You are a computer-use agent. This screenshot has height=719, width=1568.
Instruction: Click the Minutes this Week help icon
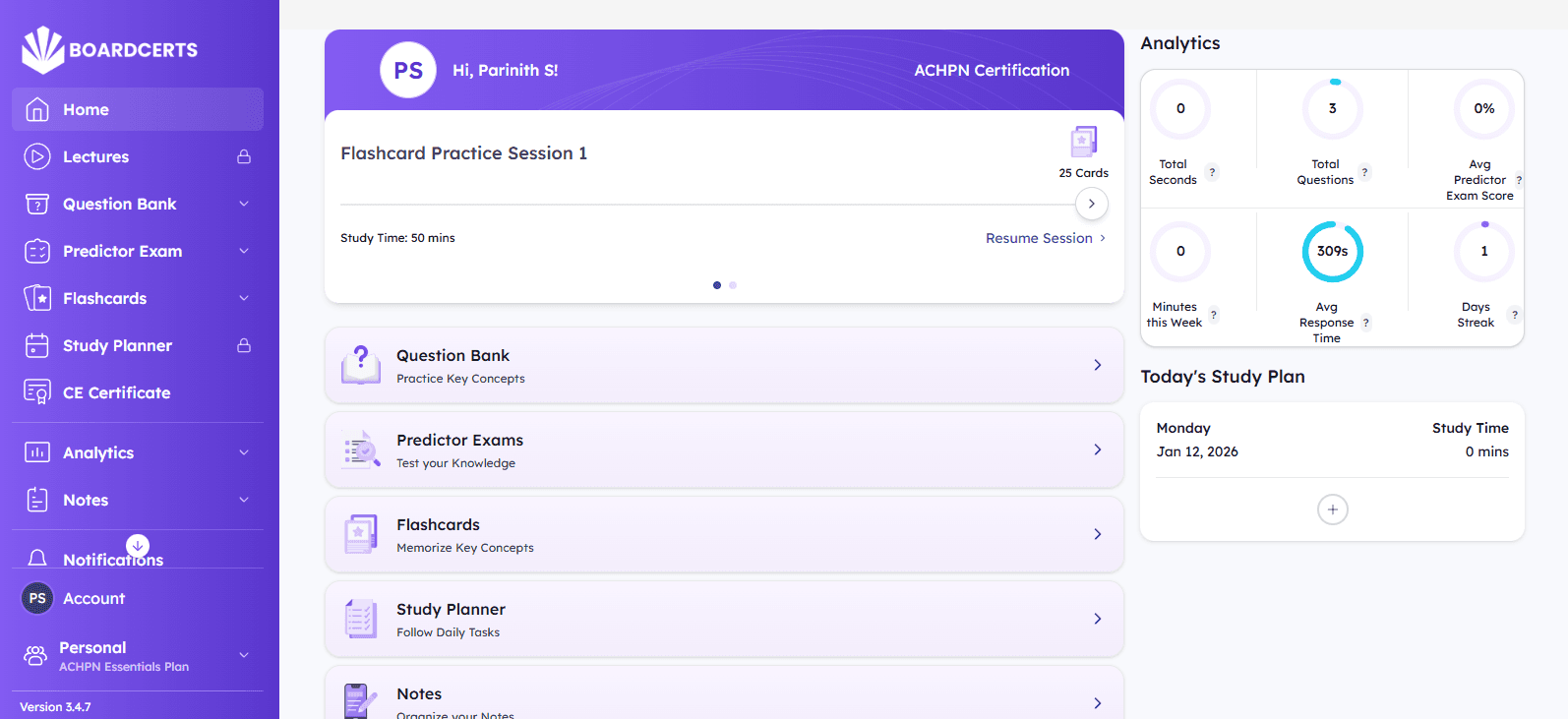click(x=1213, y=315)
